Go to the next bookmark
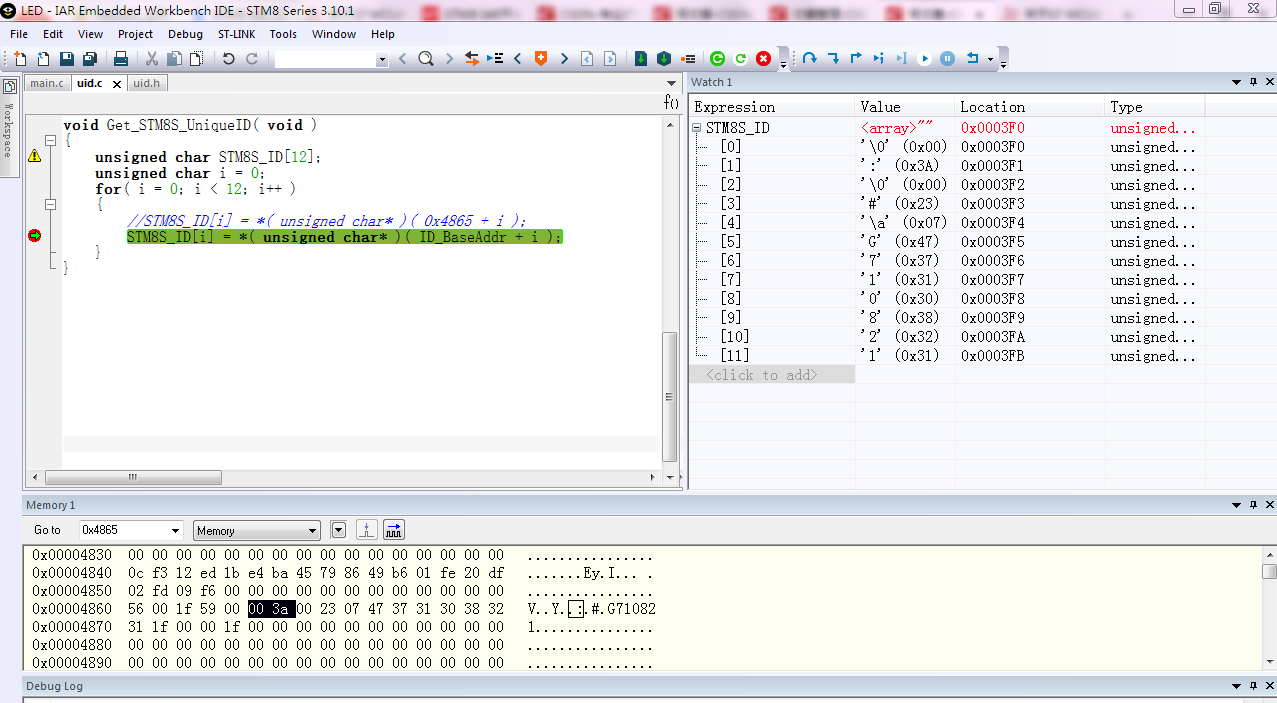Image resolution: width=1277 pixels, height=703 pixels. tap(564, 59)
